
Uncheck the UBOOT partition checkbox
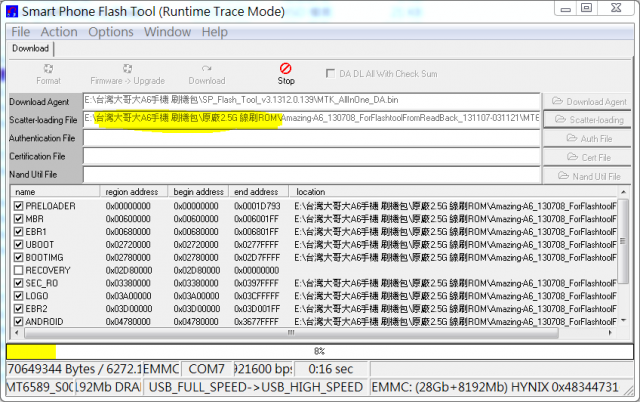[18, 244]
